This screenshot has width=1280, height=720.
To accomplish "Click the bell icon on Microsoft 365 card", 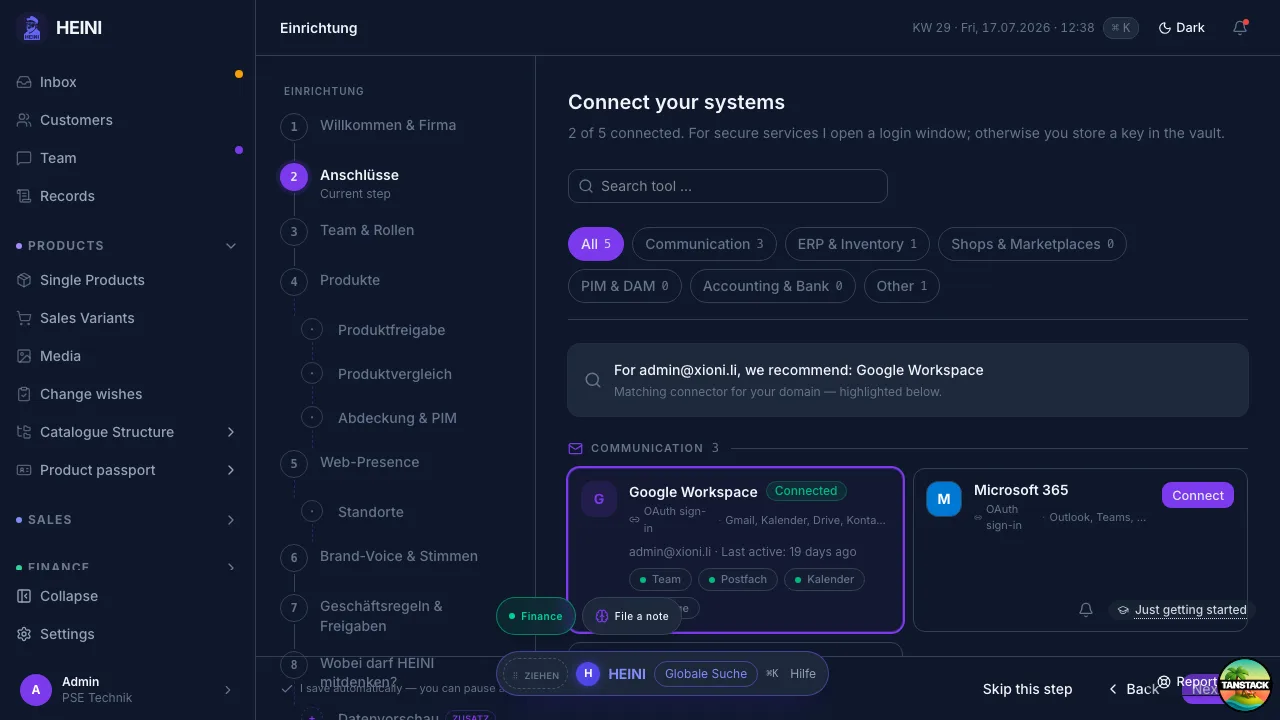I will (1086, 610).
